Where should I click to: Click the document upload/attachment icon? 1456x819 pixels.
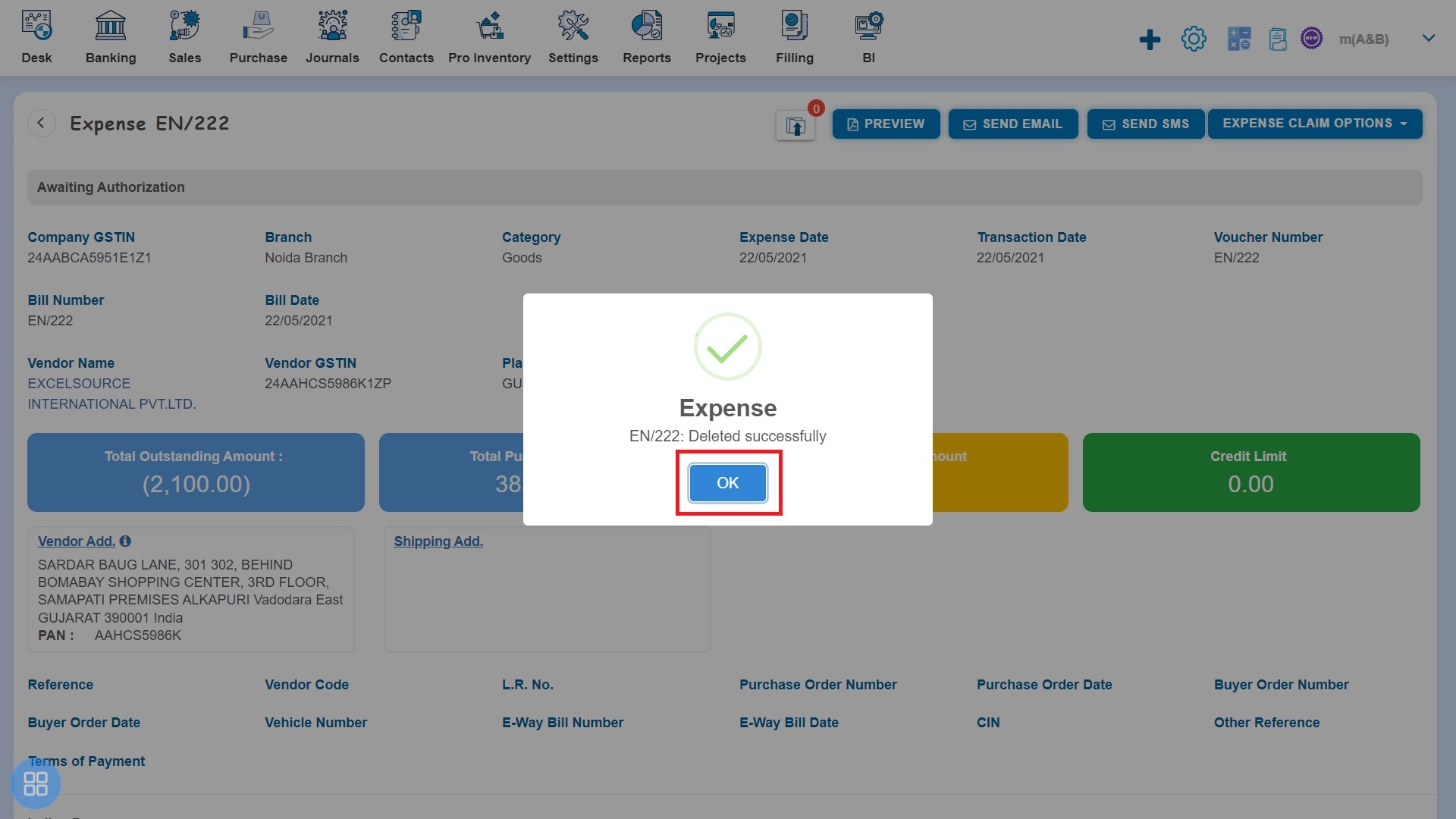[x=795, y=123]
